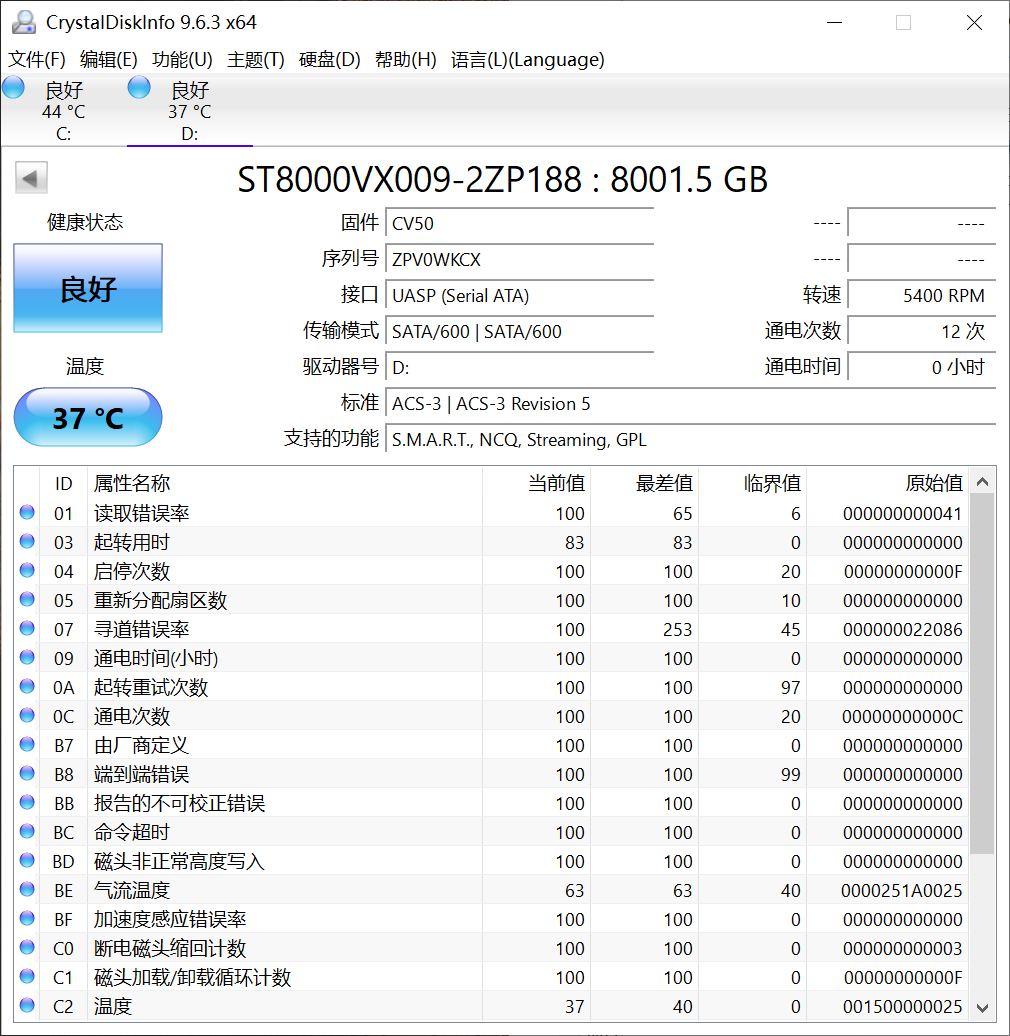Click the 通电次数 value 12 次
1010x1036 pixels.
pyautogui.click(x=921, y=331)
